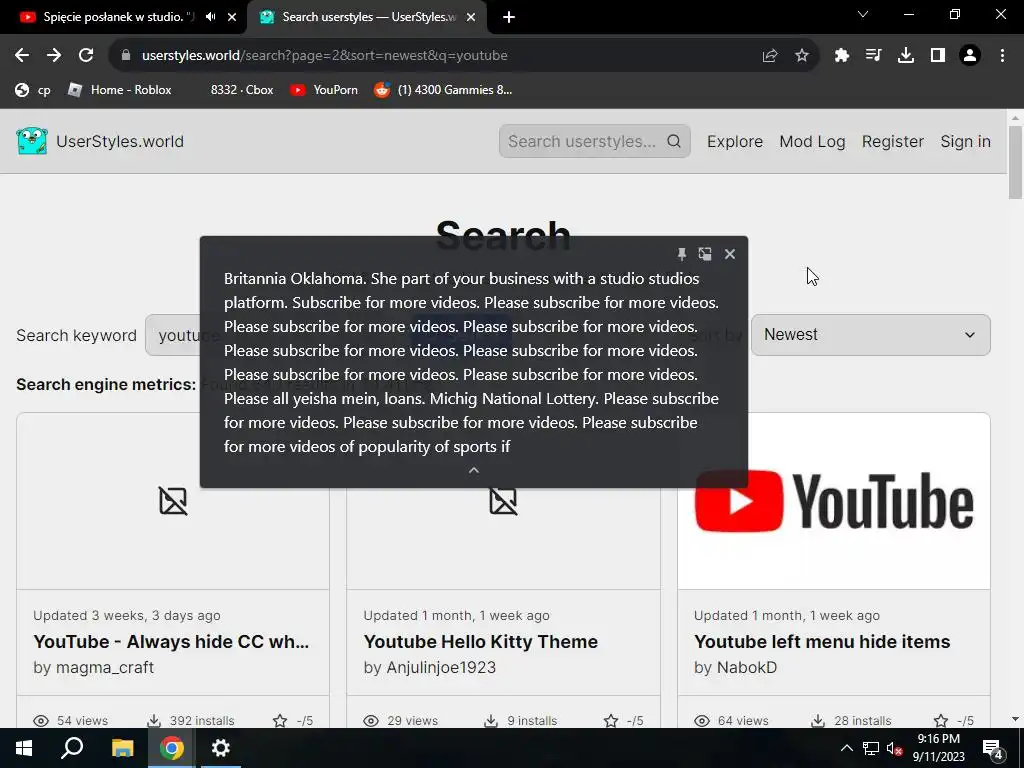The image size is (1024, 768).
Task: Click the star rating icon of NabokD style
Action: [941, 720]
